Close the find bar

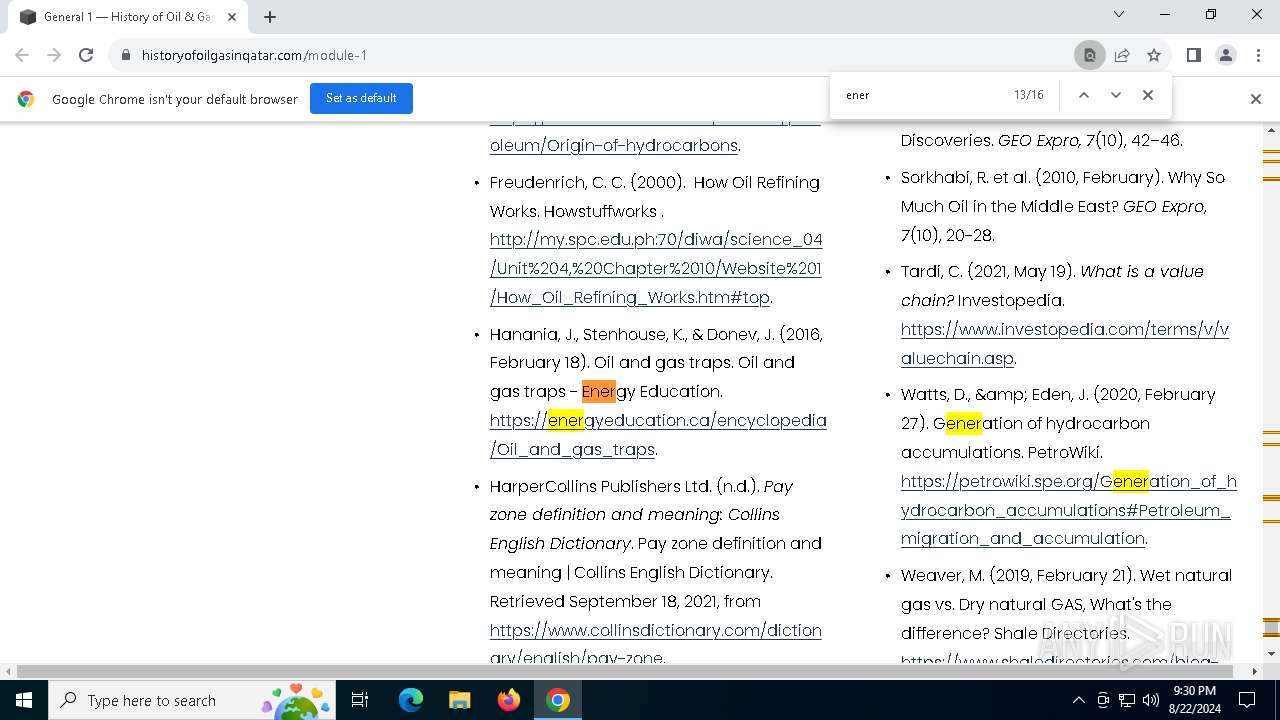point(1148,95)
